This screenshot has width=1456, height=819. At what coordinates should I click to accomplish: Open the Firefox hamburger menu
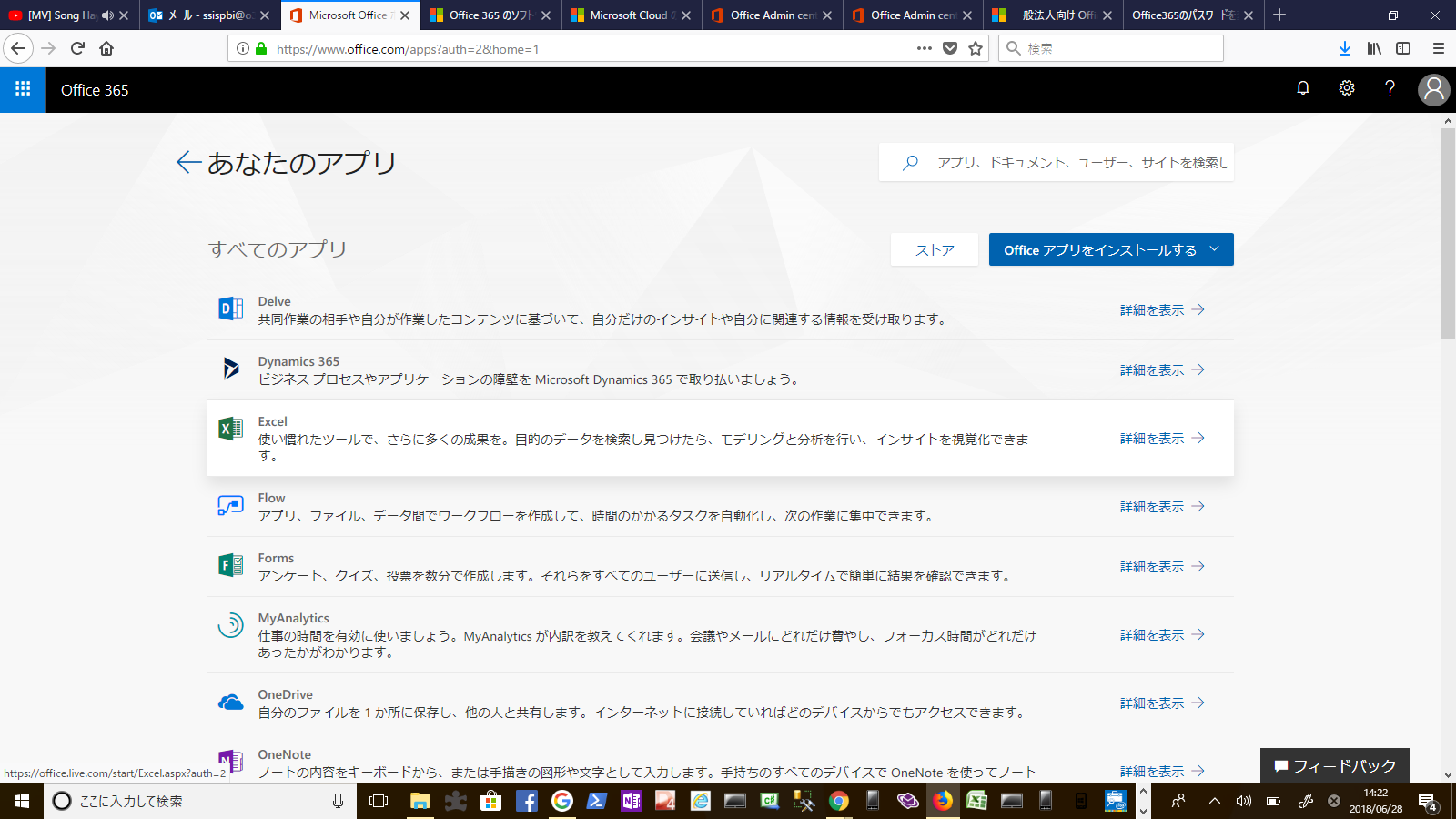click(x=1439, y=48)
